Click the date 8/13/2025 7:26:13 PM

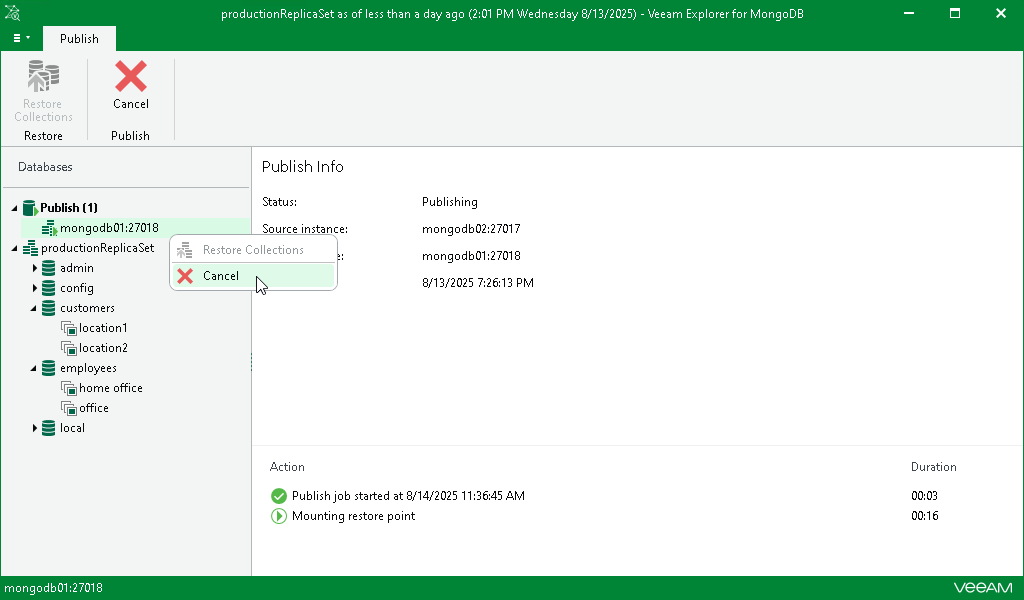click(x=477, y=283)
